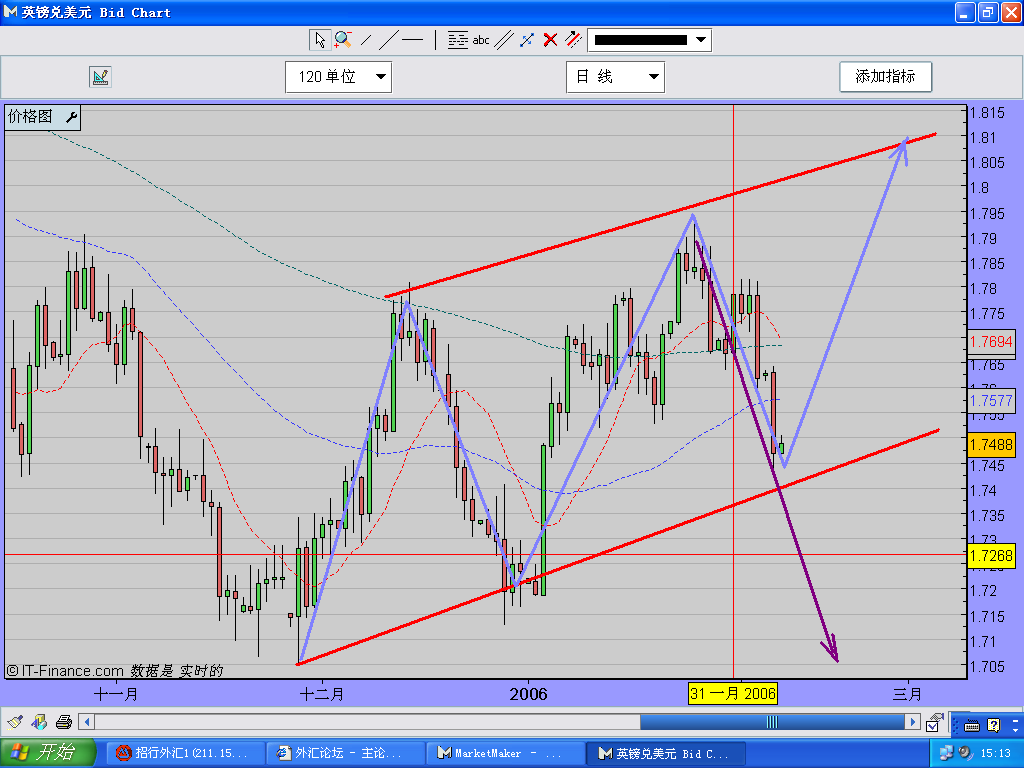This screenshot has width=1024, height=768.
Task: Click the 2006 date axis label
Action: coord(528,694)
